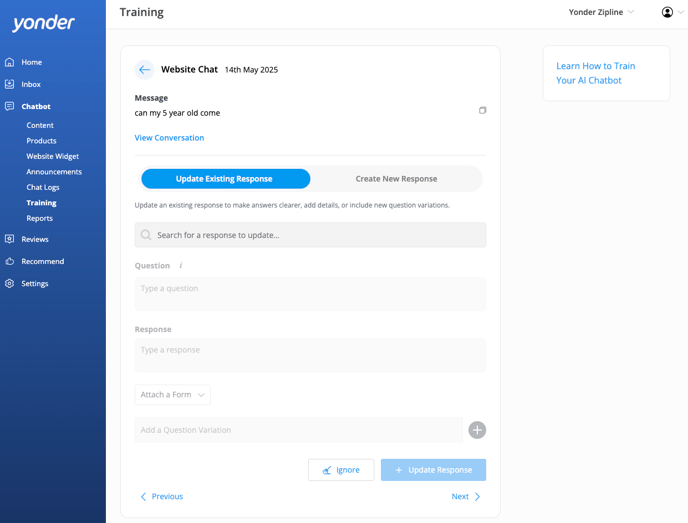Switch to Create New Response option
Screen dimensions: 688x523
(396, 179)
